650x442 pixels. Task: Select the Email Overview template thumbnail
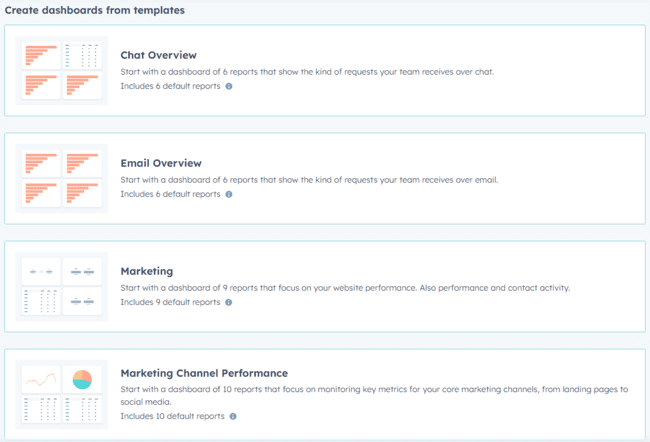[62, 178]
